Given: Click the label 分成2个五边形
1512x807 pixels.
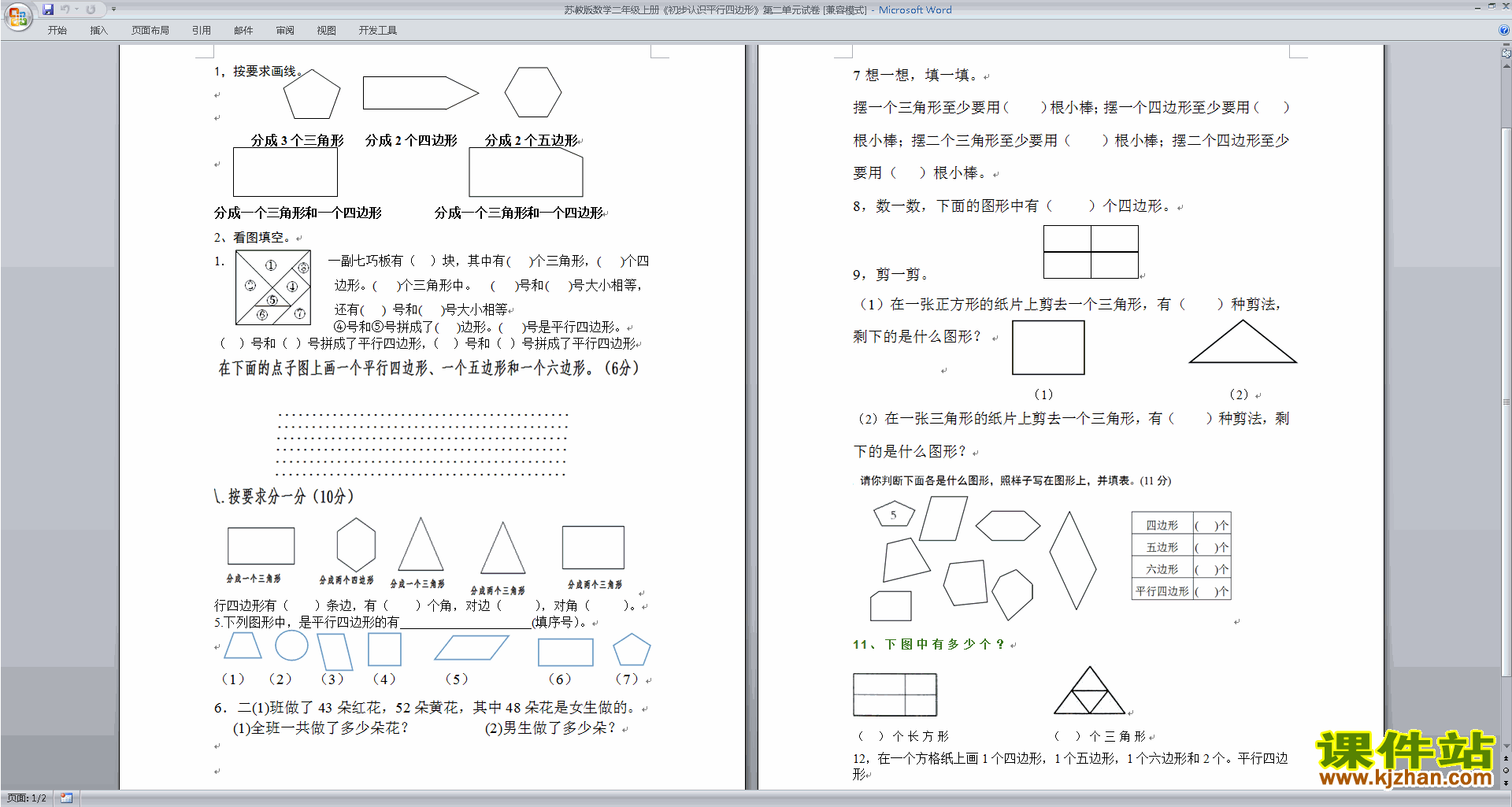Looking at the screenshot, I should 532,140.
